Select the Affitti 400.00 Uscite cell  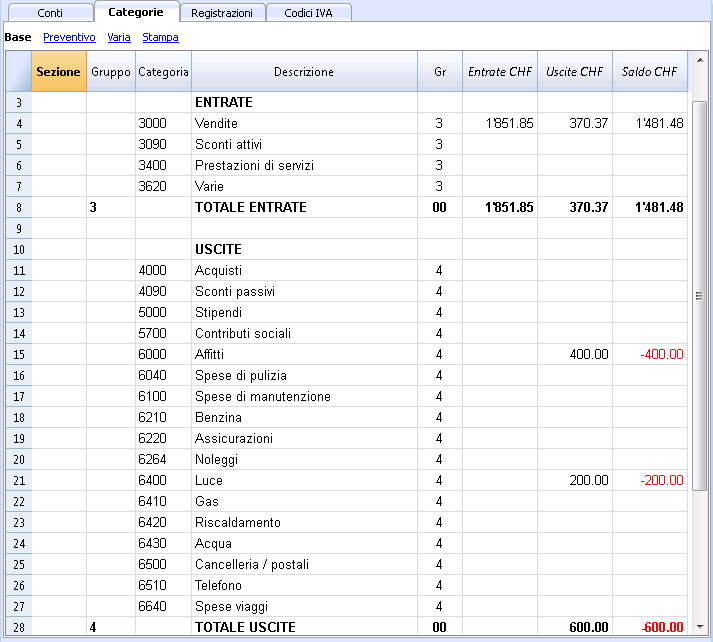point(575,354)
